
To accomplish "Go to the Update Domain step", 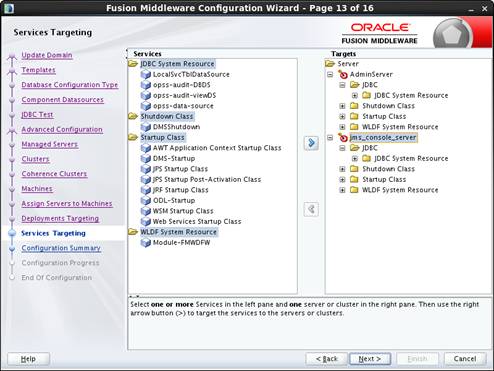I will [47, 55].
